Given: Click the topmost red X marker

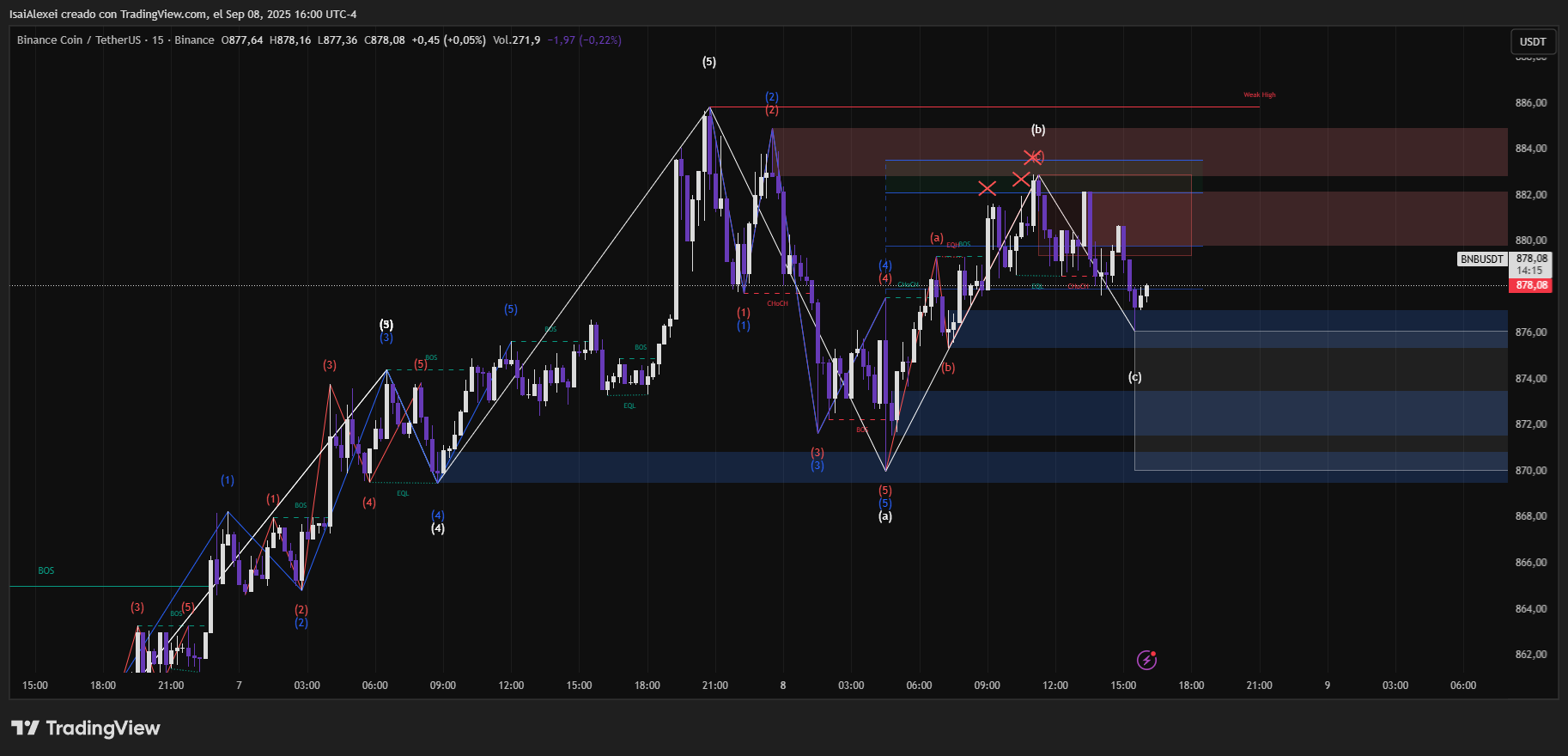Looking at the screenshot, I should coord(1032,157).
